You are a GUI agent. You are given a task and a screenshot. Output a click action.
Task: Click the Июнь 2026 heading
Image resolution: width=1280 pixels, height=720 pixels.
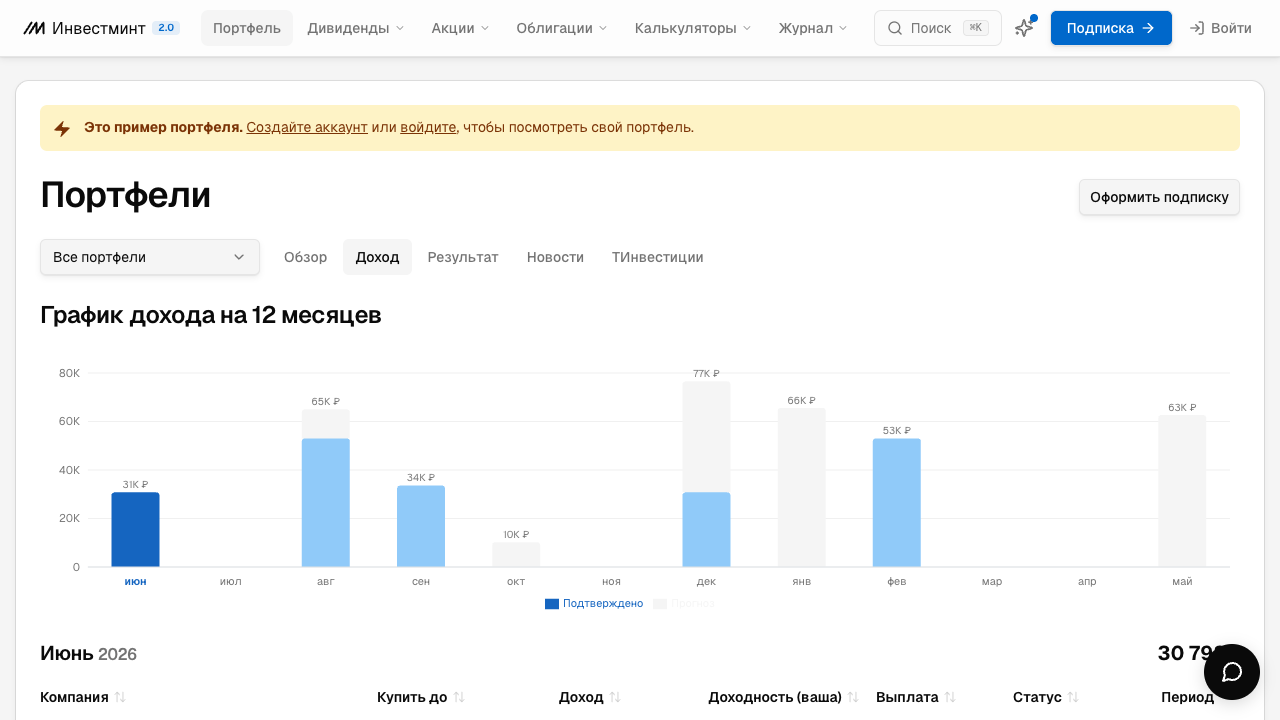[88, 654]
